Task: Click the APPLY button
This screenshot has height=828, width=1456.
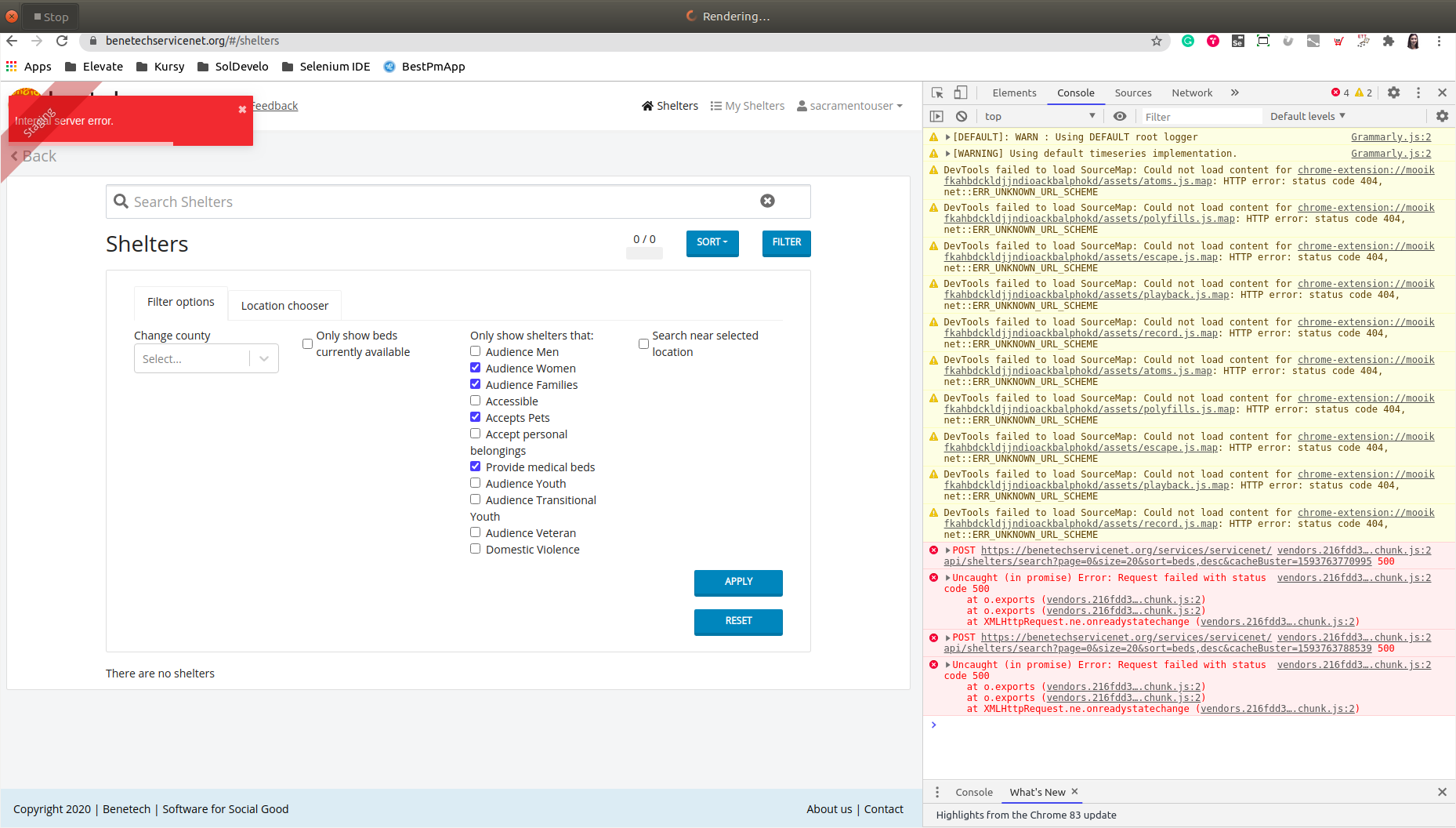Action: click(x=737, y=583)
